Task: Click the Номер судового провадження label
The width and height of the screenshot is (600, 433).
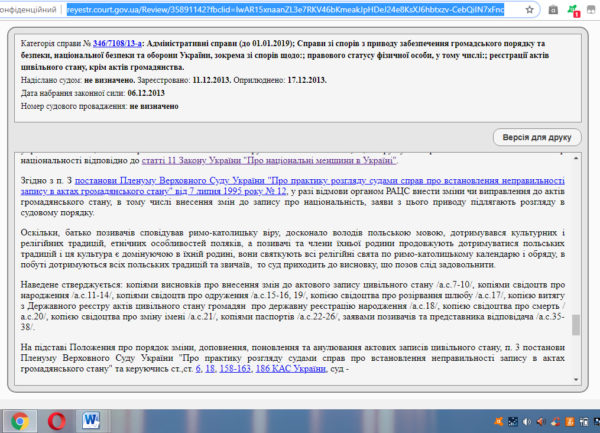Action: (73, 106)
